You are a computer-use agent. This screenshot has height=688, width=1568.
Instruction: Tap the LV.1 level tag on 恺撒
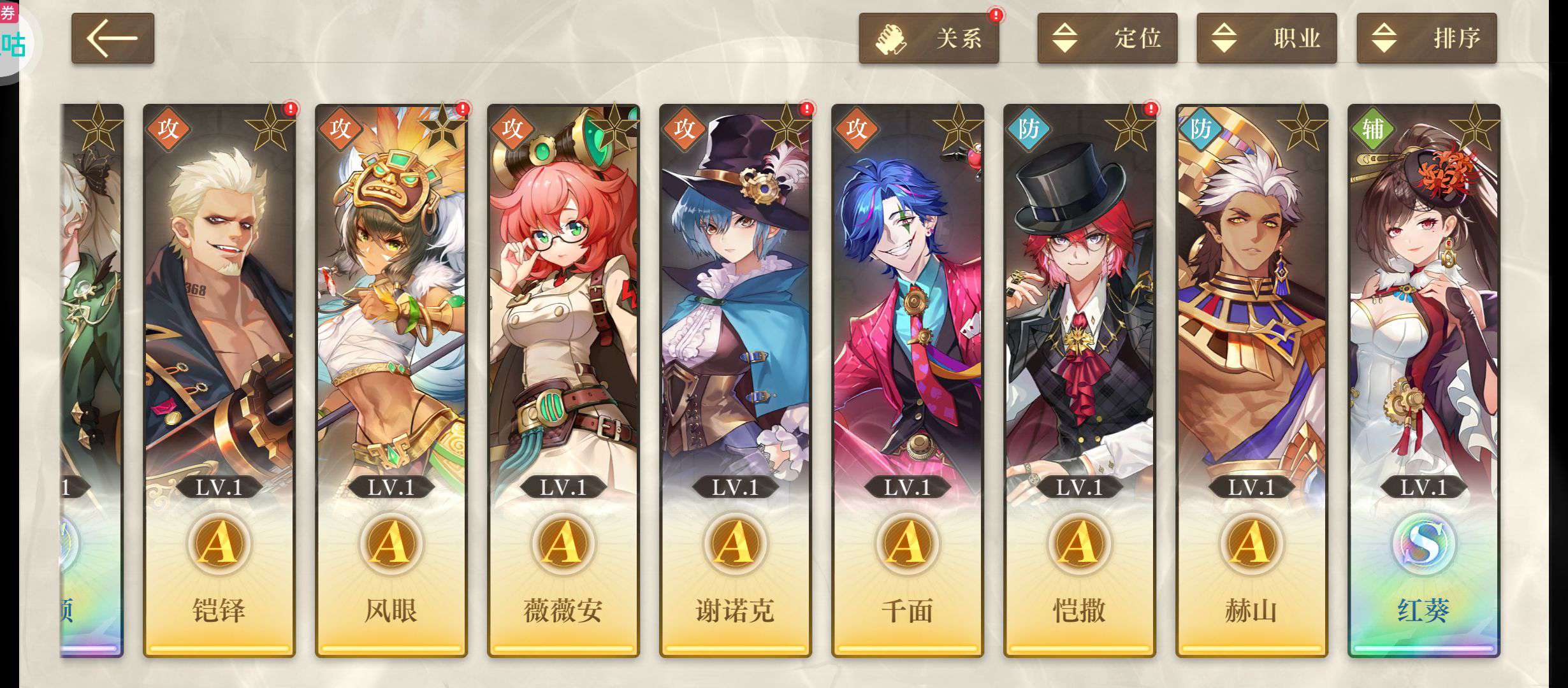click(x=1079, y=487)
